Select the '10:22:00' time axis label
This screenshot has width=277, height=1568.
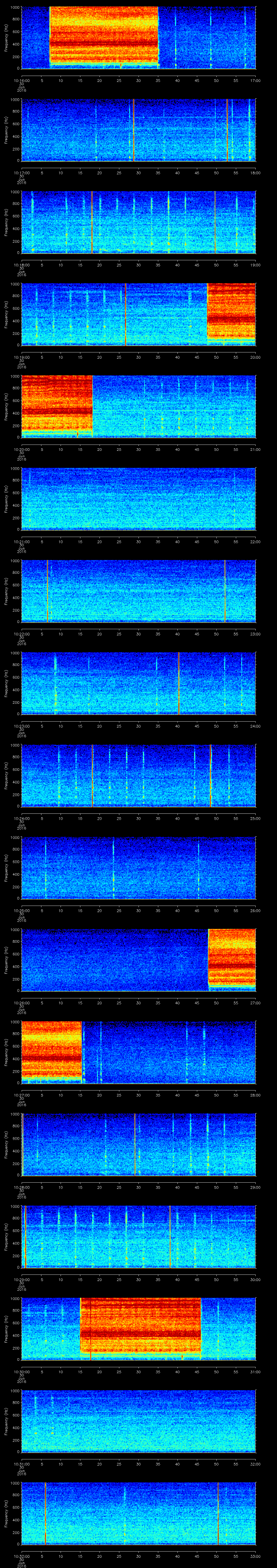tap(21, 634)
